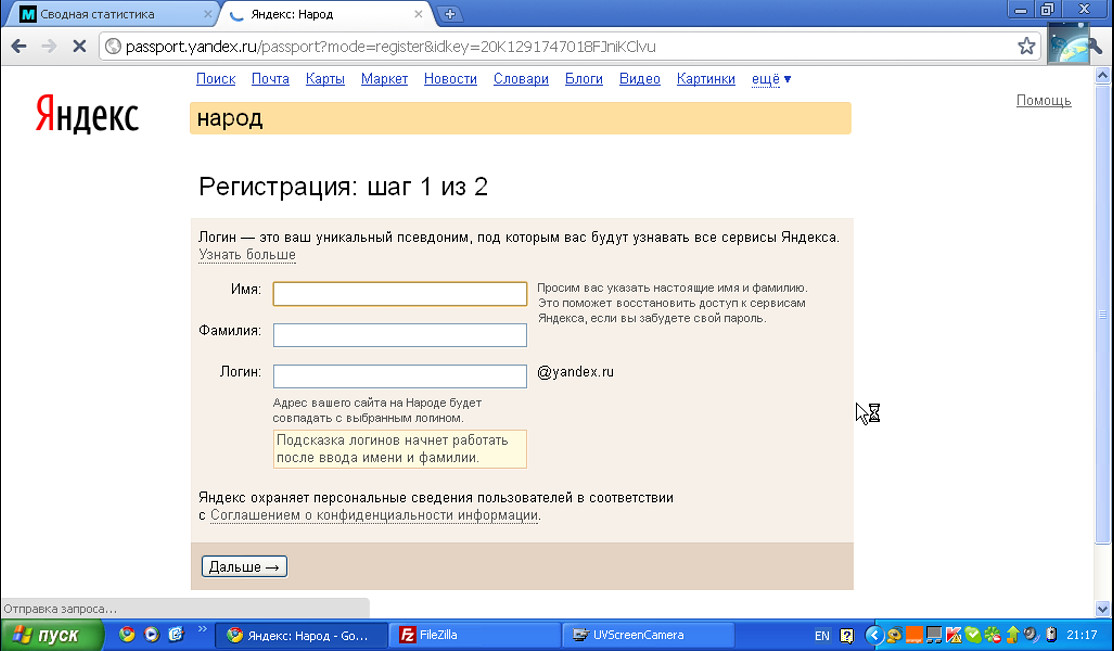The width and height of the screenshot is (1114, 651).
Task: Bookmark page with the star icon
Action: point(1025,46)
